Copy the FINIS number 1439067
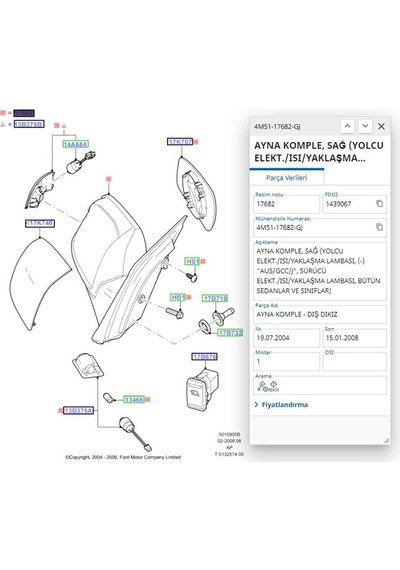 (379, 204)
